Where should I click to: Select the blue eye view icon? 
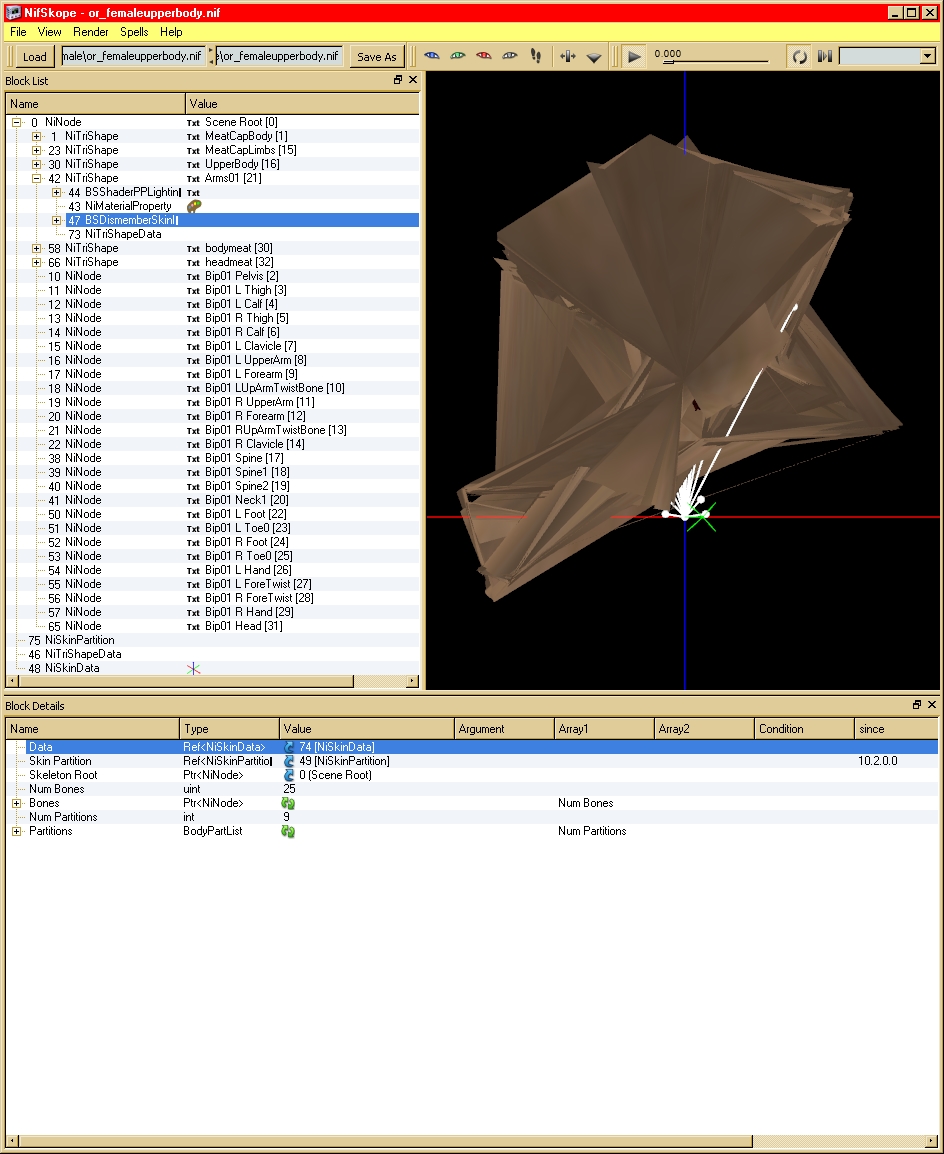click(x=432, y=56)
